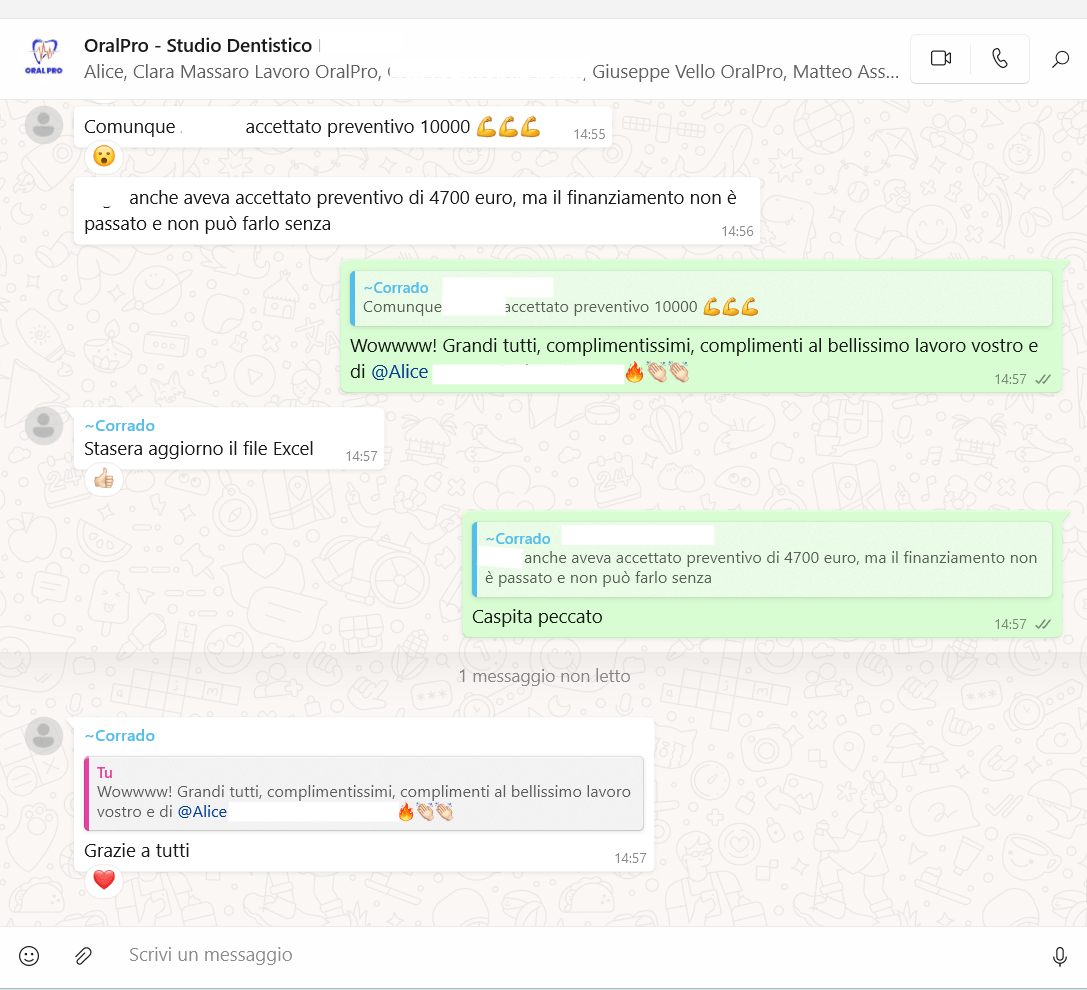
Task: Jump to quoted 'preventivo di 4700 euro' message
Action: [x=761, y=559]
